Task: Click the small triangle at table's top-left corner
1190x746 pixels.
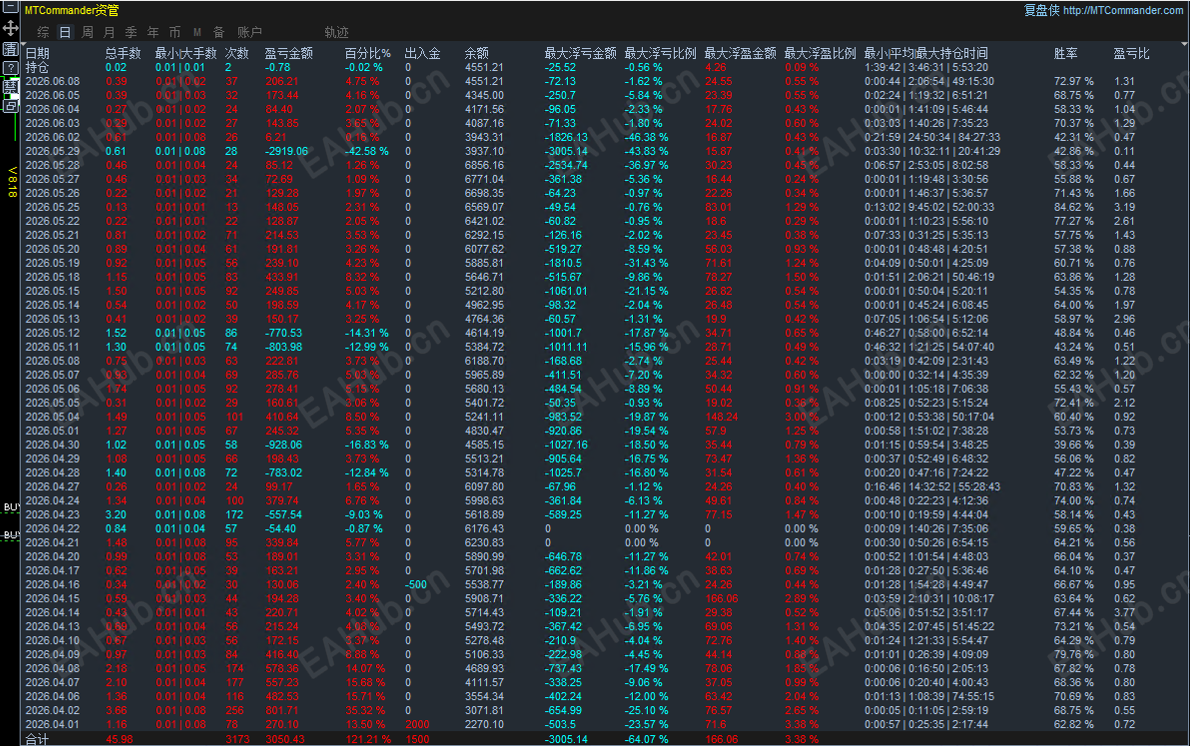Action: click(23, 43)
